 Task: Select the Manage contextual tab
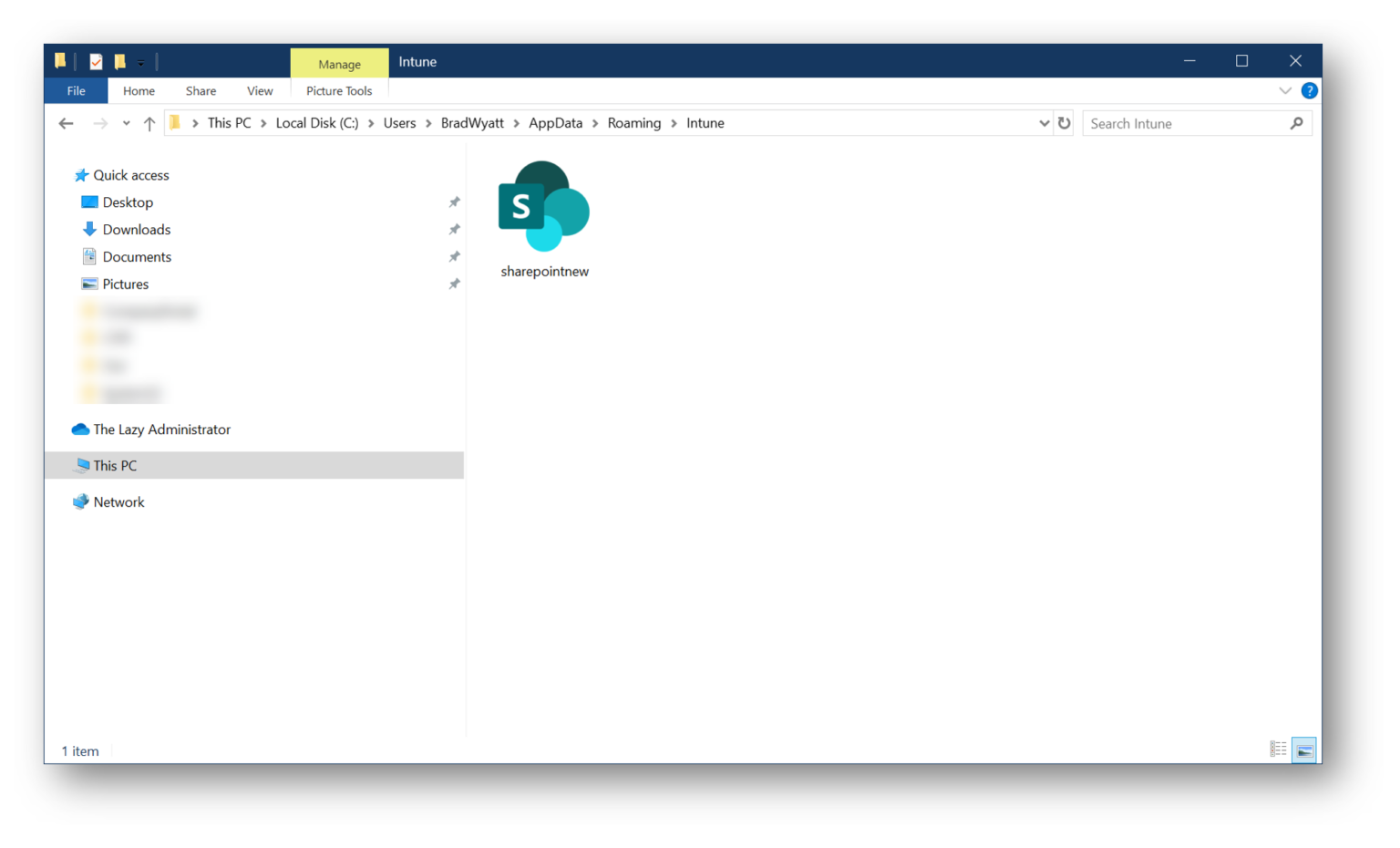click(x=339, y=63)
